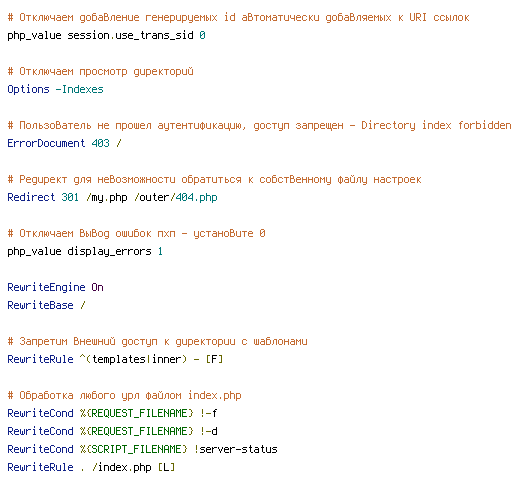Click the %{SCRIPT_FILENAME} variable
The image size is (520, 484).
[x=134, y=449]
